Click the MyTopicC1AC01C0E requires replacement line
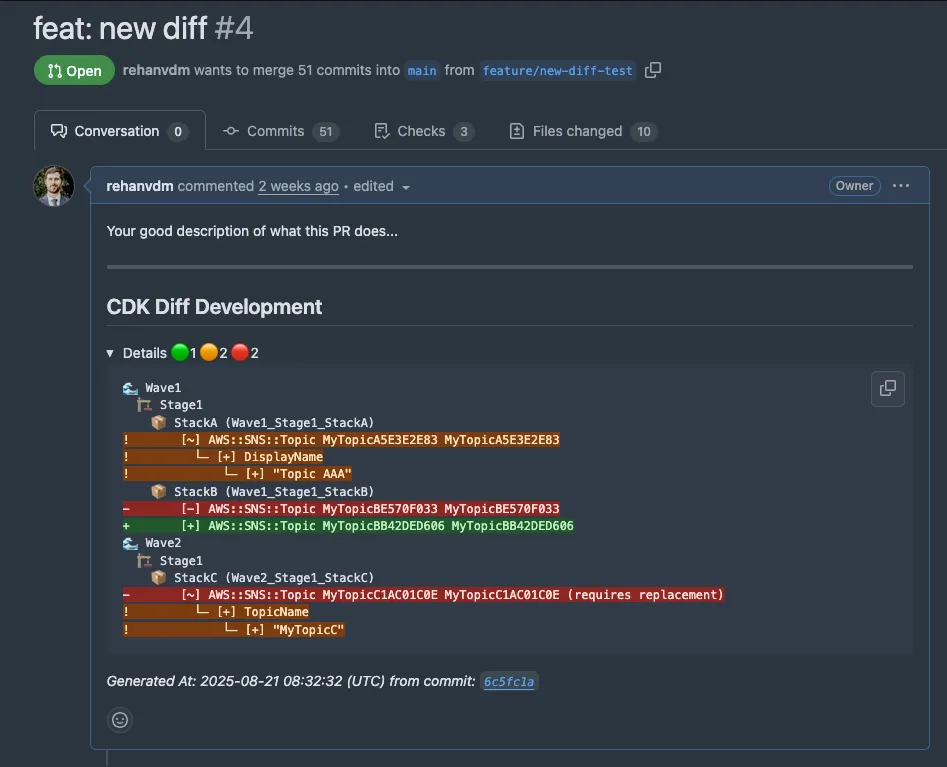947x767 pixels. tap(423, 595)
